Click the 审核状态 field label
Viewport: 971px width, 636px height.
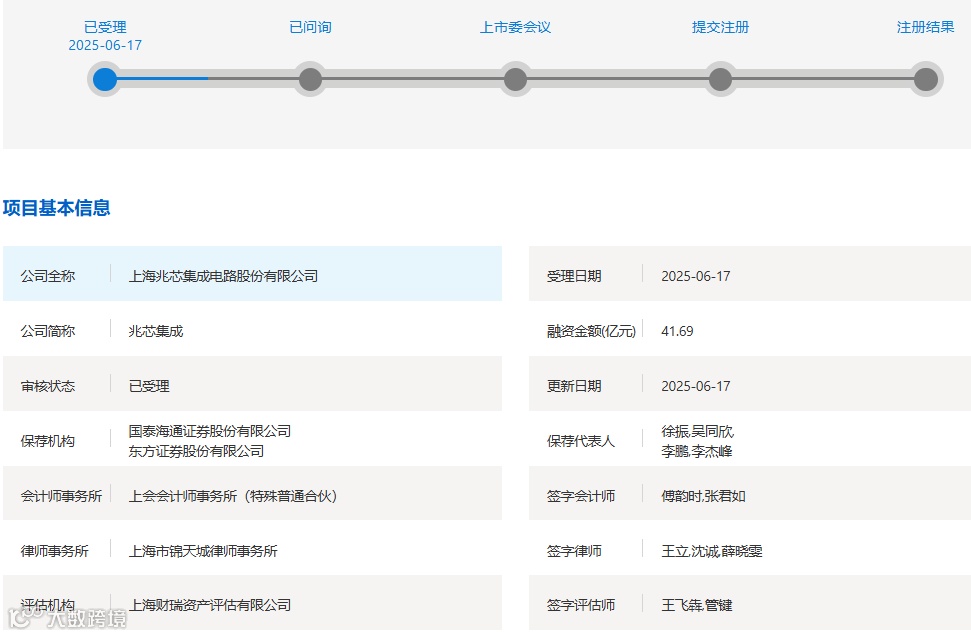click(48, 386)
